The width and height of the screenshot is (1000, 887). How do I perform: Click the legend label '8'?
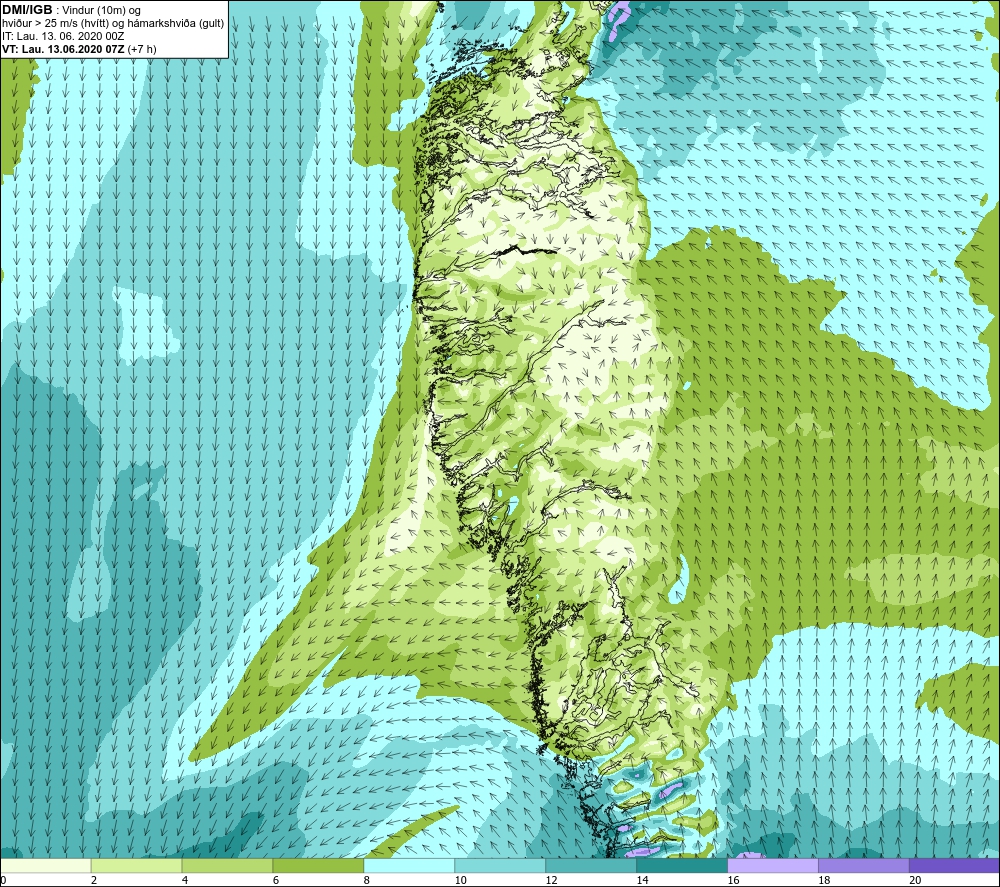click(367, 880)
